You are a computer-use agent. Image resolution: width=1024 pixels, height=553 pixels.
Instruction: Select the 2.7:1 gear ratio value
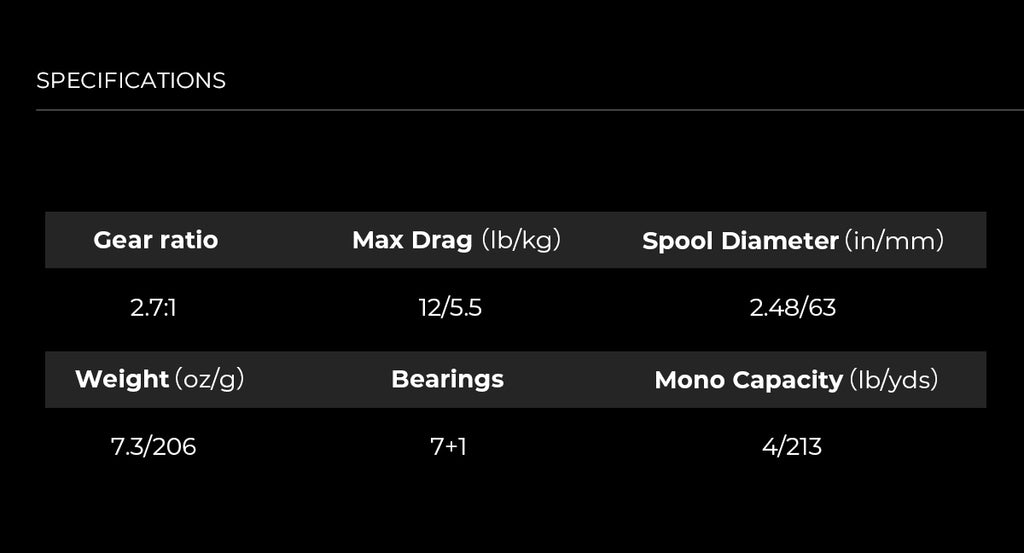pyautogui.click(x=153, y=307)
